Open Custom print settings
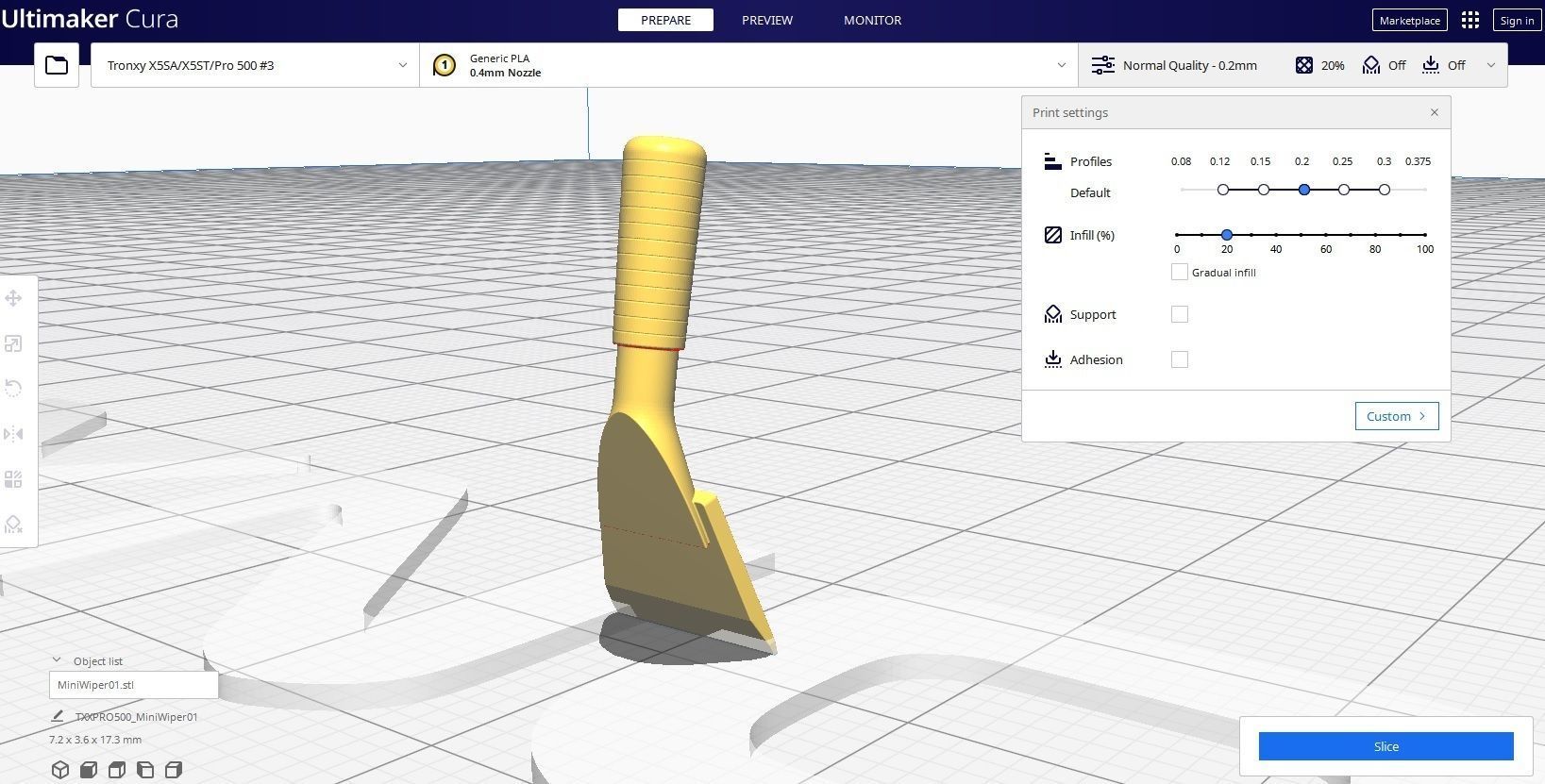Image resolution: width=1545 pixels, height=784 pixels. tap(1397, 416)
